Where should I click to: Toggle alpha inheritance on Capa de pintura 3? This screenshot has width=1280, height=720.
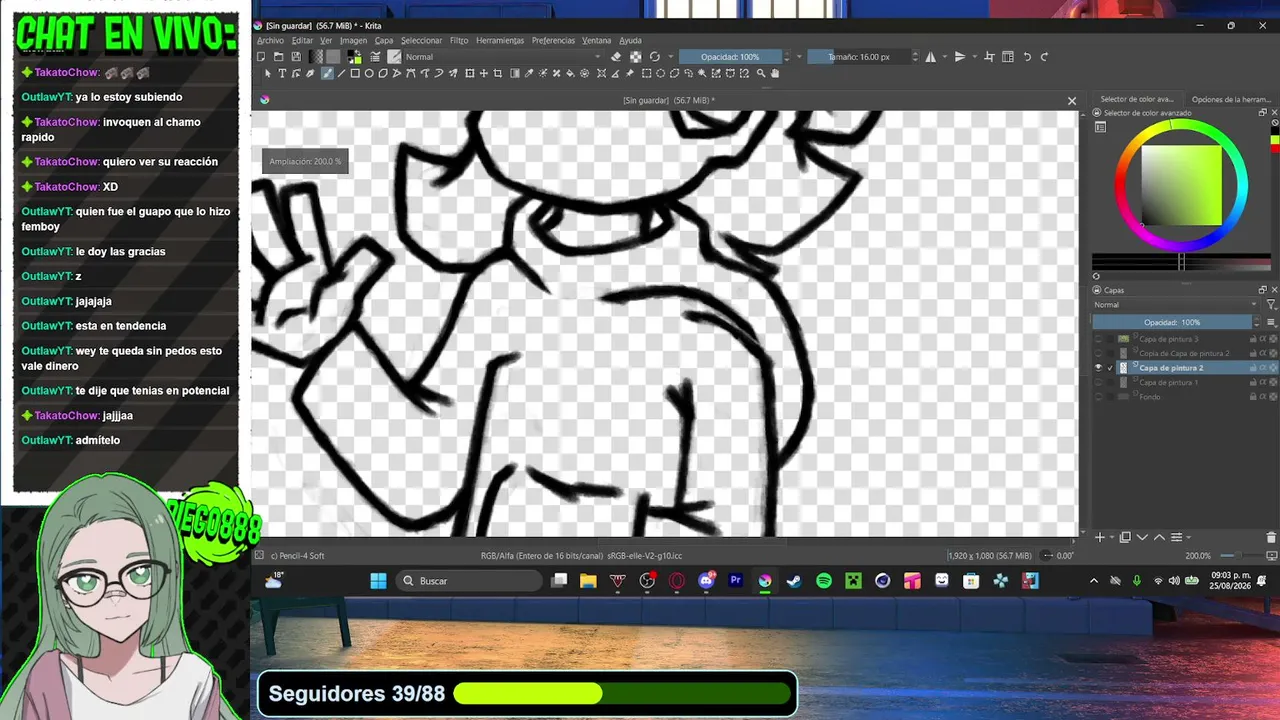(x=1262, y=339)
